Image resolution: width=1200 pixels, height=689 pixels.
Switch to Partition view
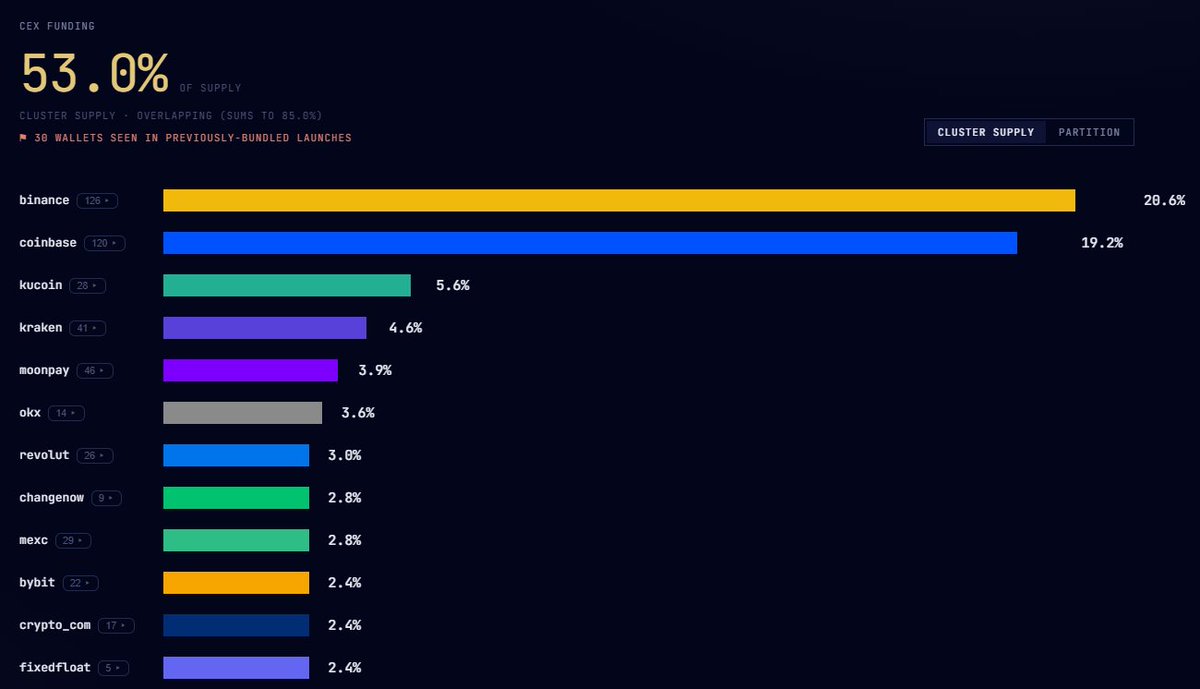[1089, 132]
